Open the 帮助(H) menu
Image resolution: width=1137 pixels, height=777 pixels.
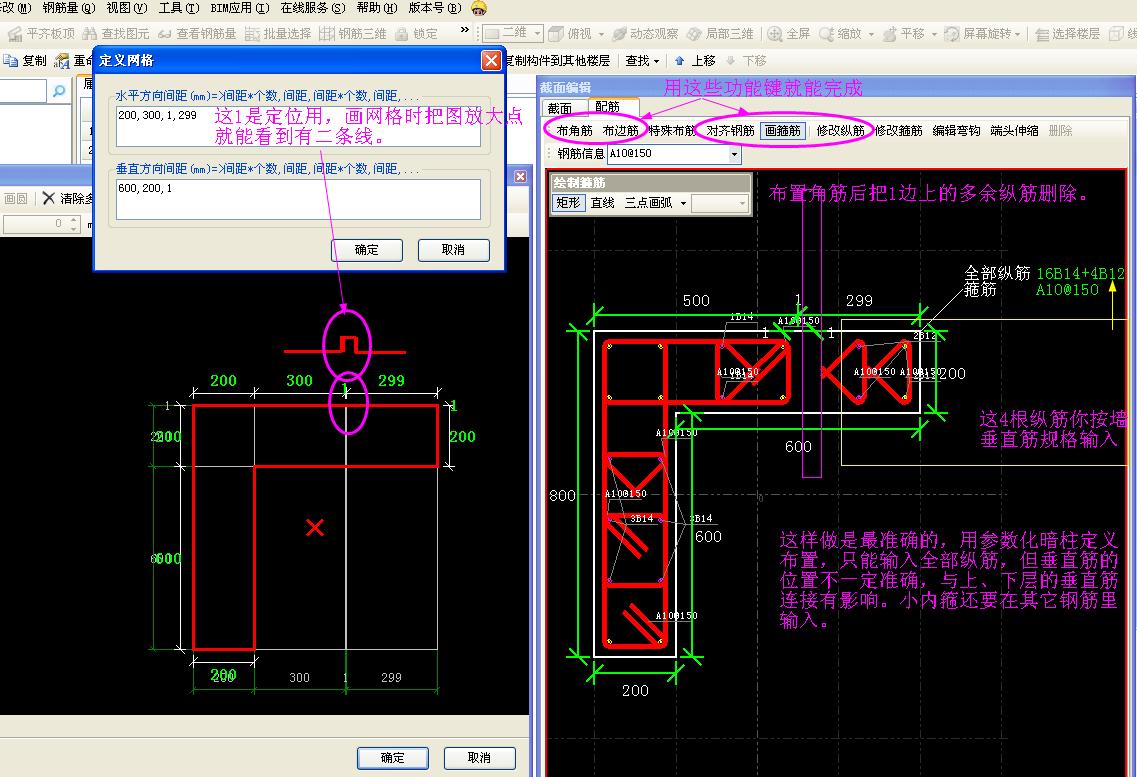click(377, 8)
